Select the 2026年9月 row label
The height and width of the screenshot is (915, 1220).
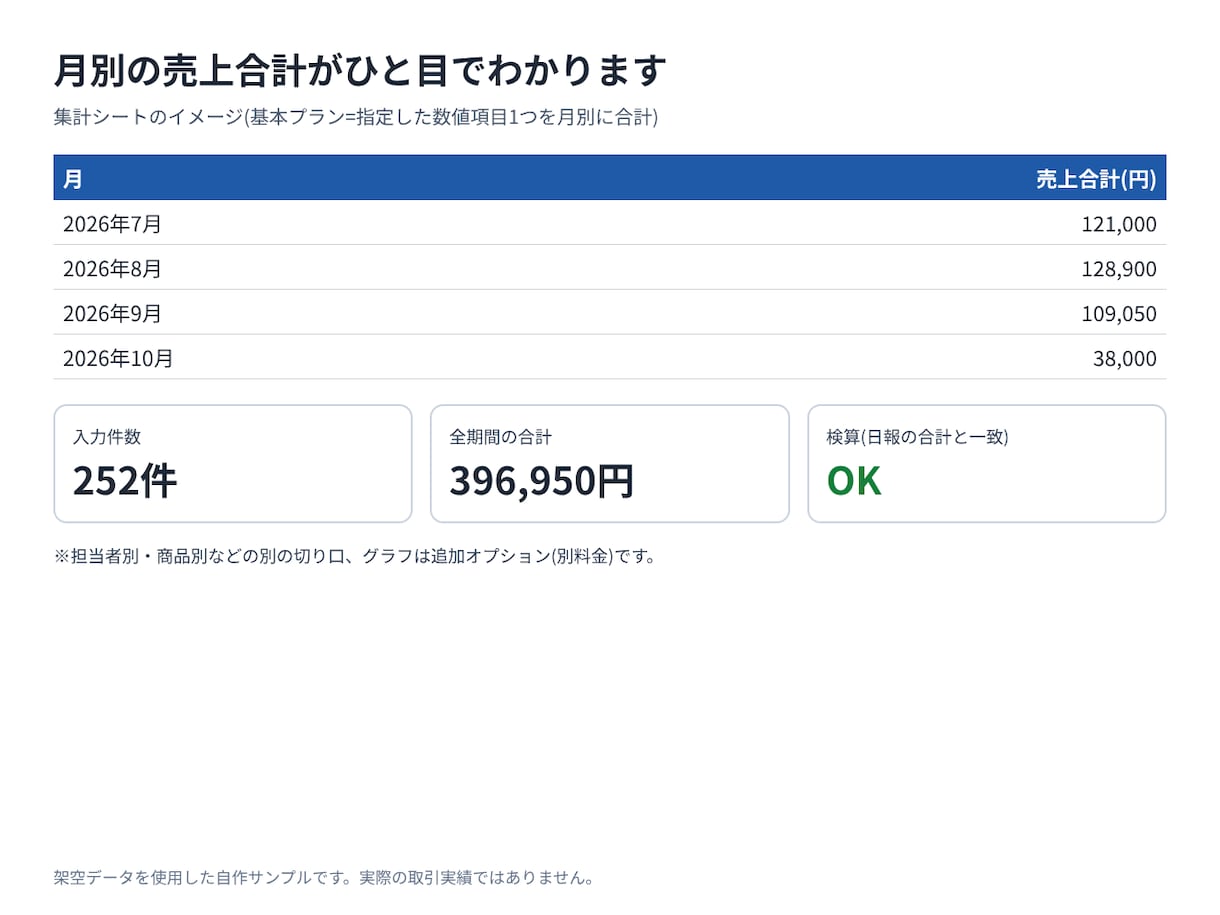(x=112, y=314)
